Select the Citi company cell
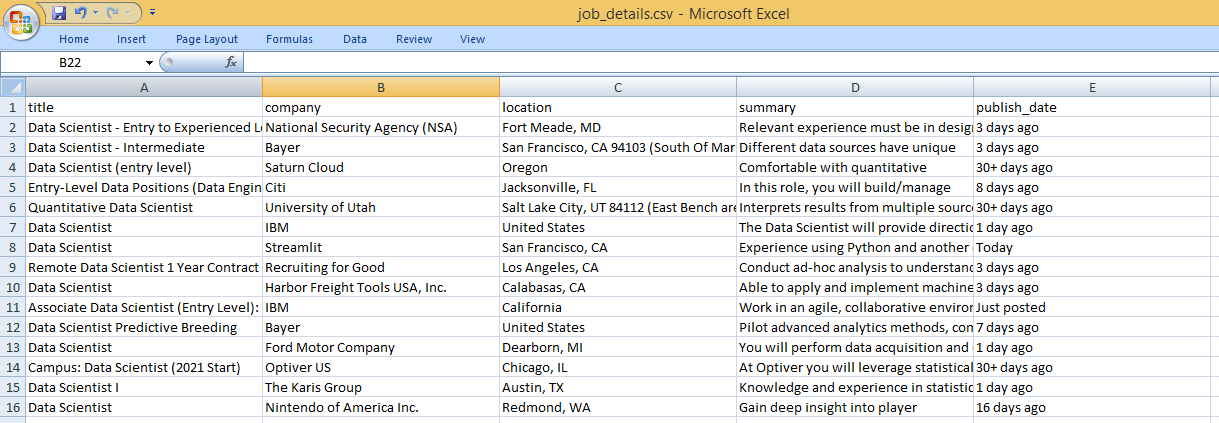1219x423 pixels. [x=380, y=187]
